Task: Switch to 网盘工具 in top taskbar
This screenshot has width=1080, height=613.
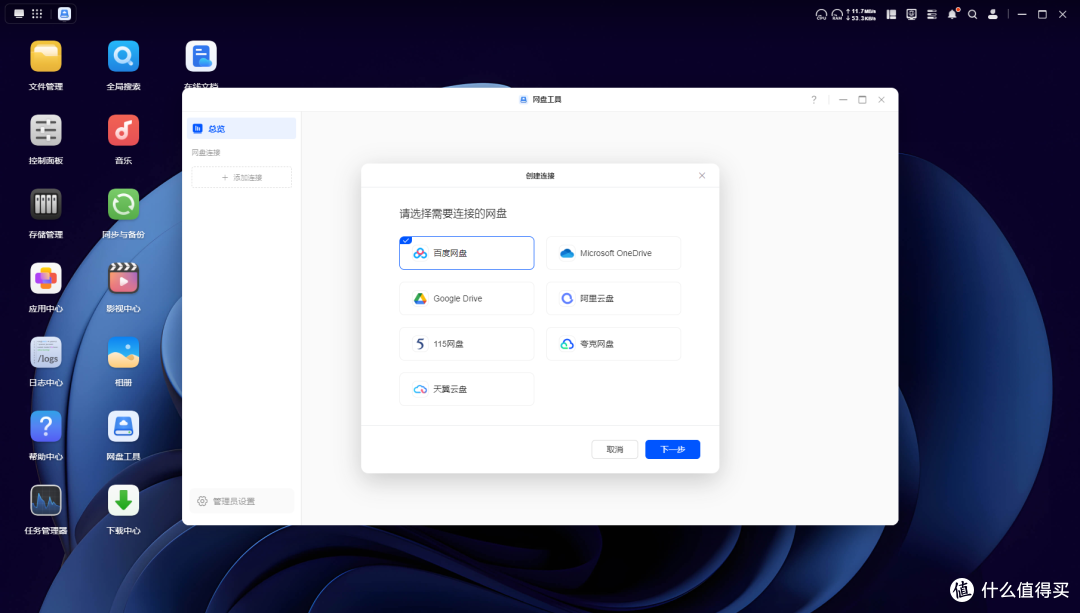Action: tap(64, 14)
